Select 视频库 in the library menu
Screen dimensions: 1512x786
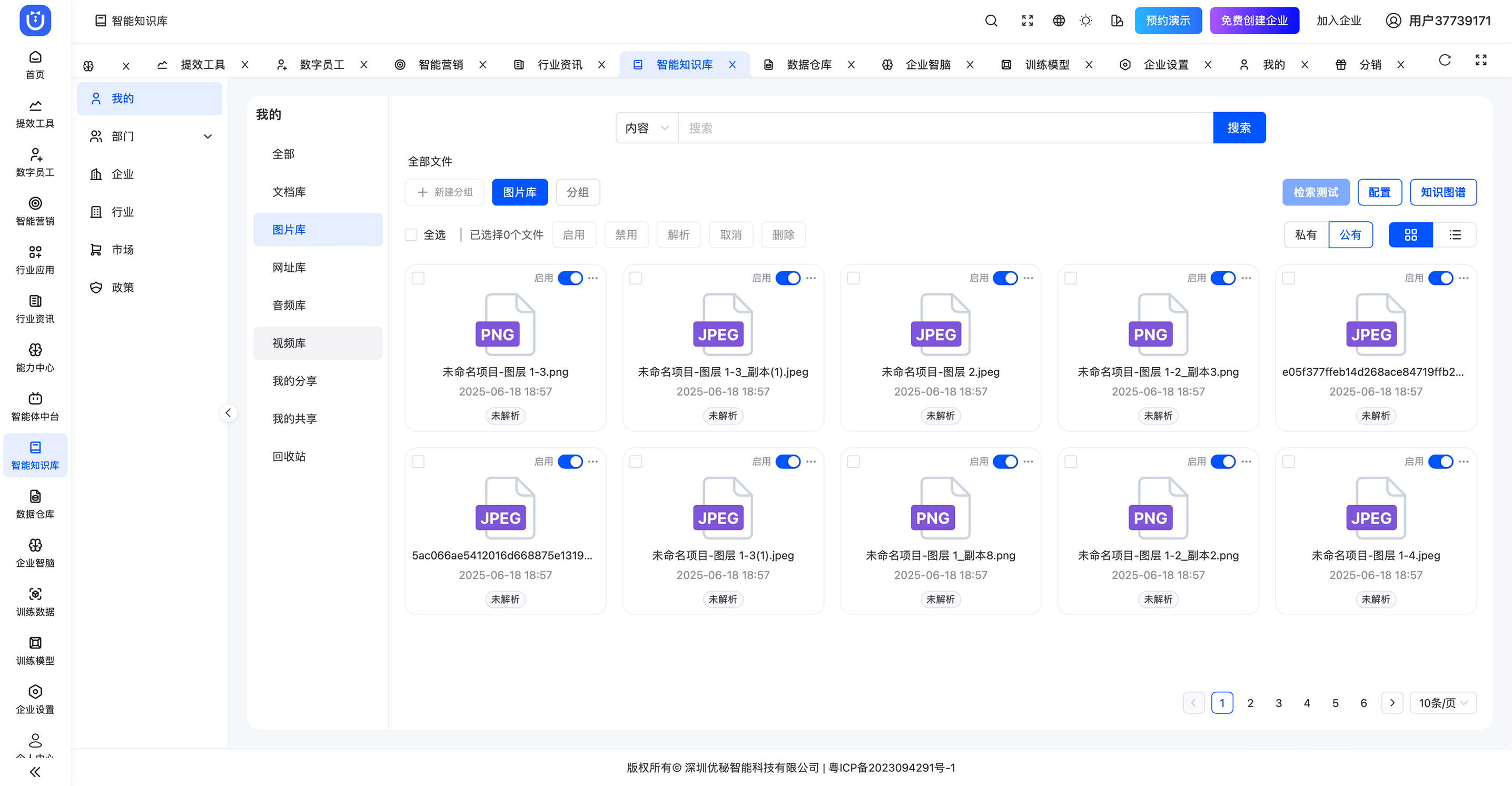pos(289,343)
